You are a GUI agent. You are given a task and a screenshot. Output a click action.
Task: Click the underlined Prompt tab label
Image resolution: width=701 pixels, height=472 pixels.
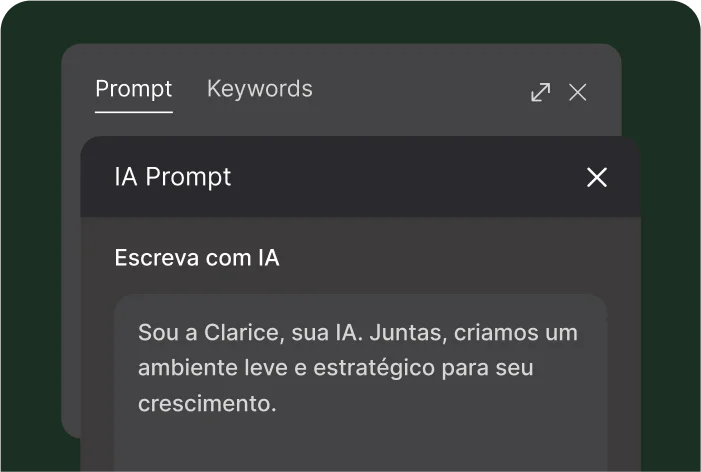[134, 89]
